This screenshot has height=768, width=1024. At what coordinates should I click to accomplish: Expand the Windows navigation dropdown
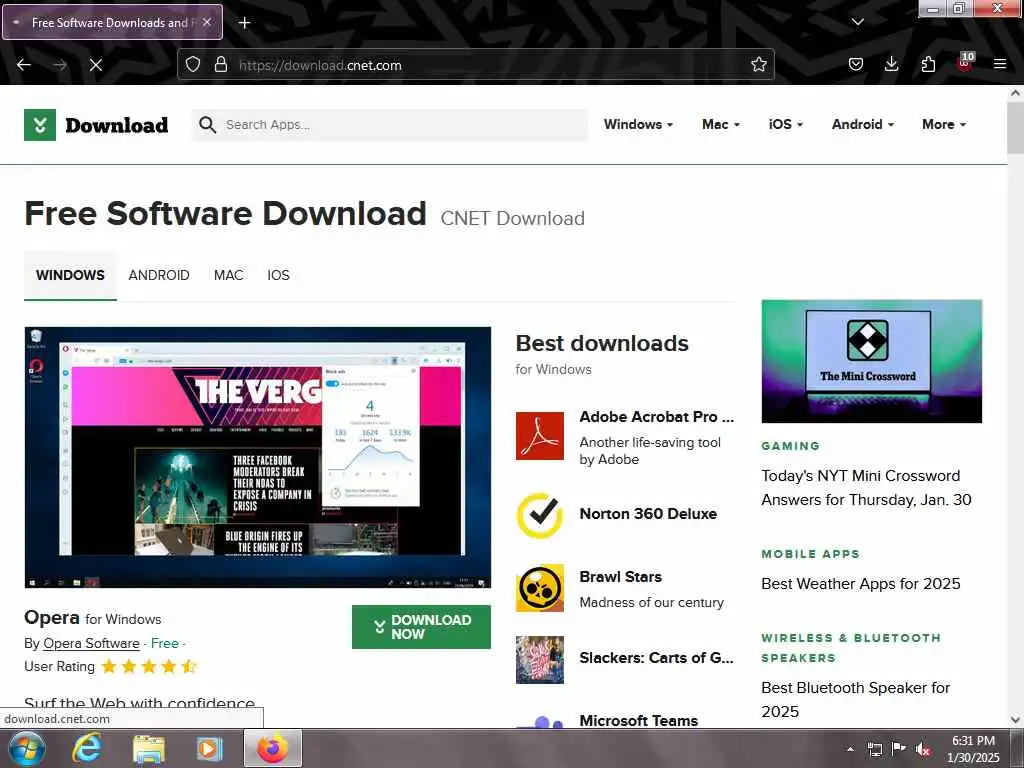click(638, 124)
